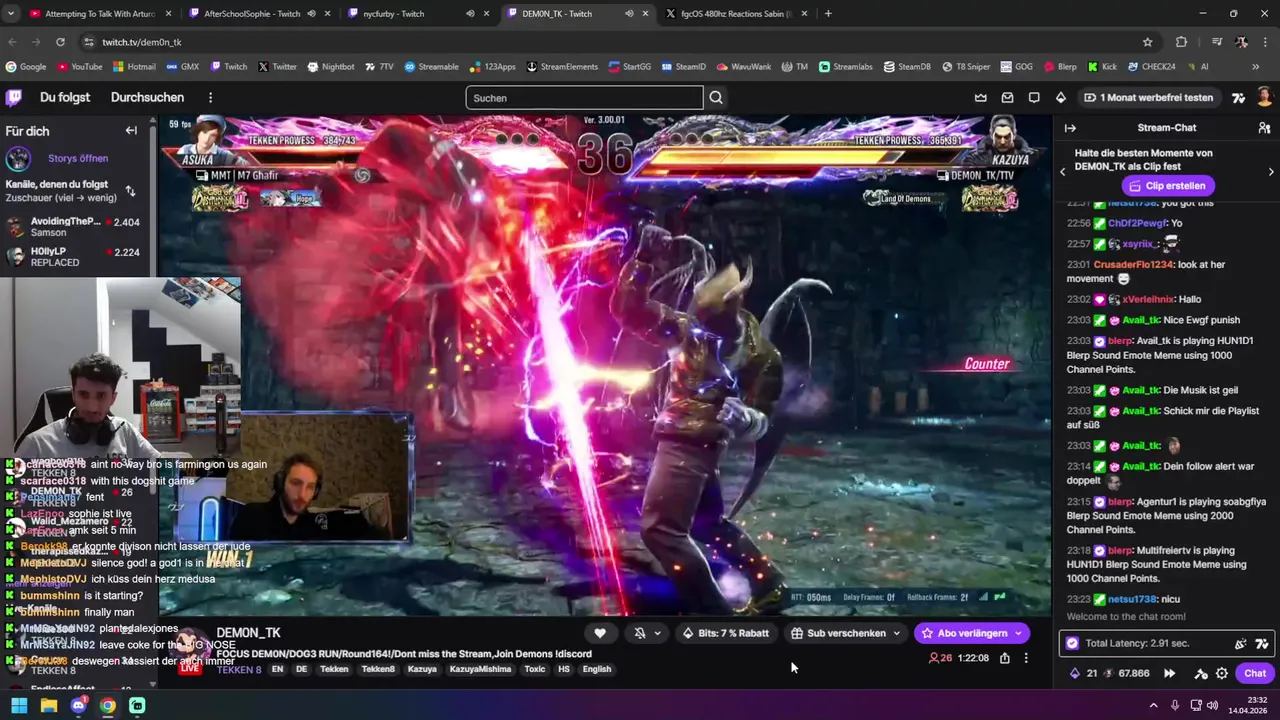This screenshot has height=720, width=1280.
Task: Click the Tekken8 stream tag
Action: click(x=378, y=669)
